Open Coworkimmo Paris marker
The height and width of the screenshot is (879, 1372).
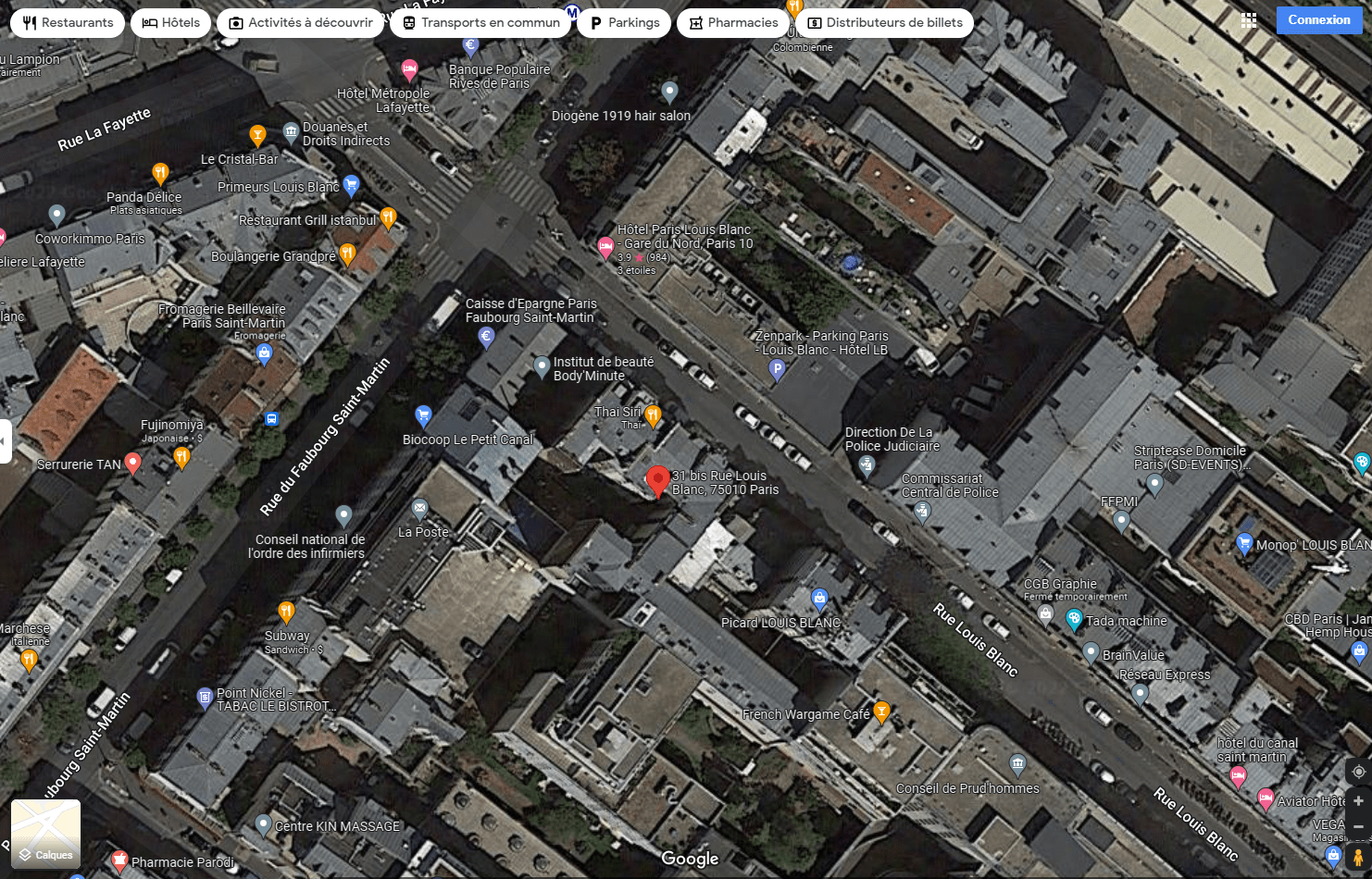56,216
